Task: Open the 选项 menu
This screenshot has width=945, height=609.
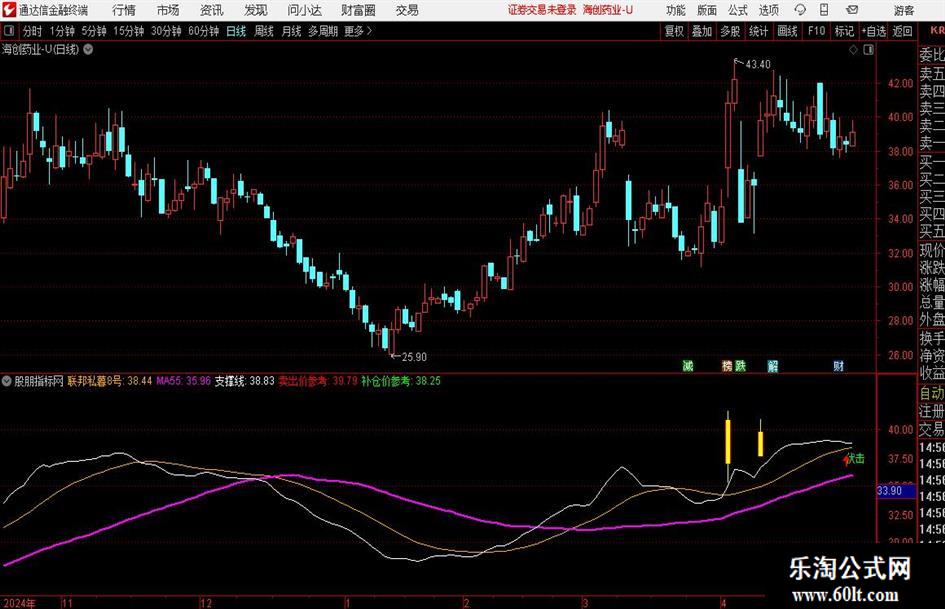Action: (x=768, y=10)
